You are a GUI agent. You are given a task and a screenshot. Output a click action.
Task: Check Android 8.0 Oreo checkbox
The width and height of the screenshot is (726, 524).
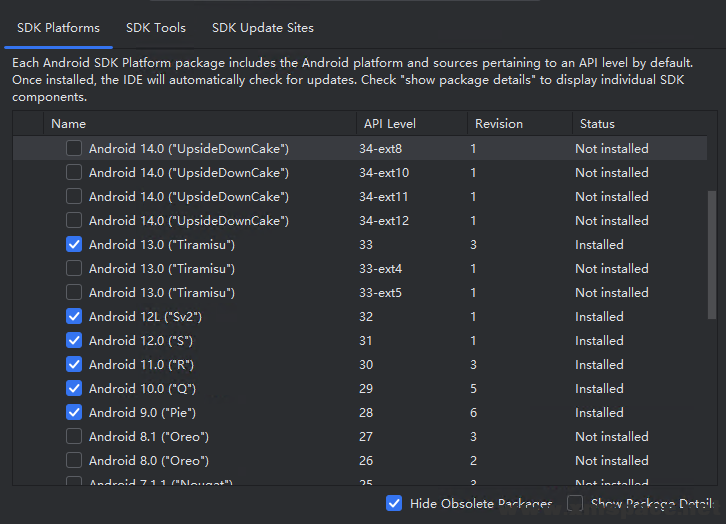(74, 460)
